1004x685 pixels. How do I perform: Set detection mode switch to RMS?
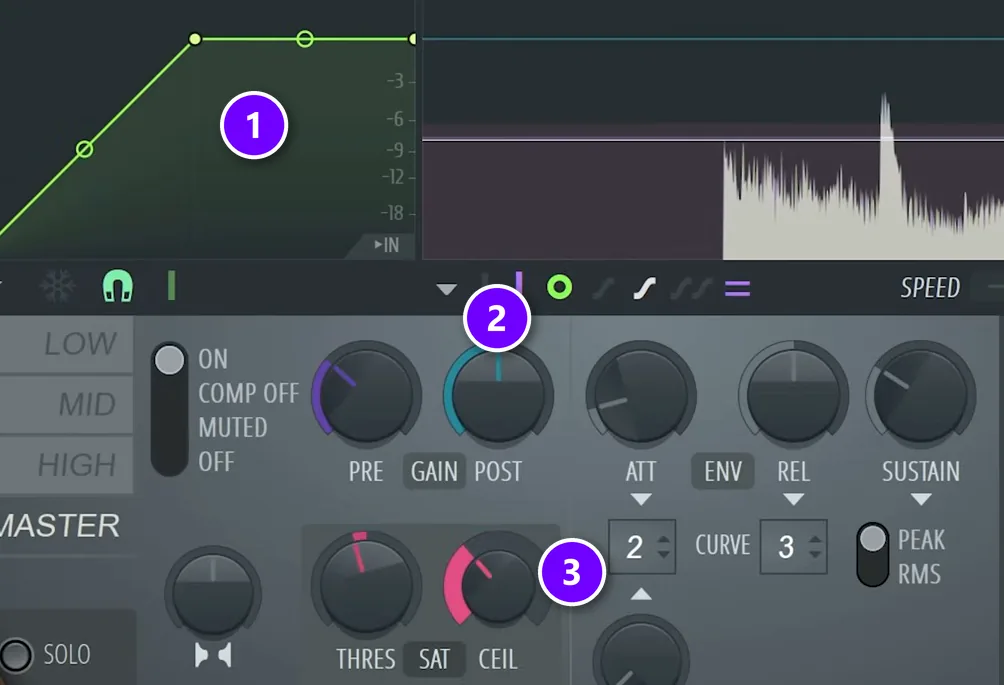919,574
